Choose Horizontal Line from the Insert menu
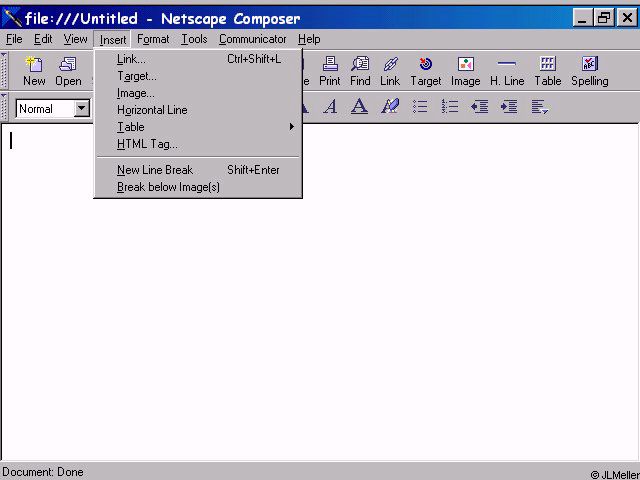This screenshot has width=640, height=480. 198,110
